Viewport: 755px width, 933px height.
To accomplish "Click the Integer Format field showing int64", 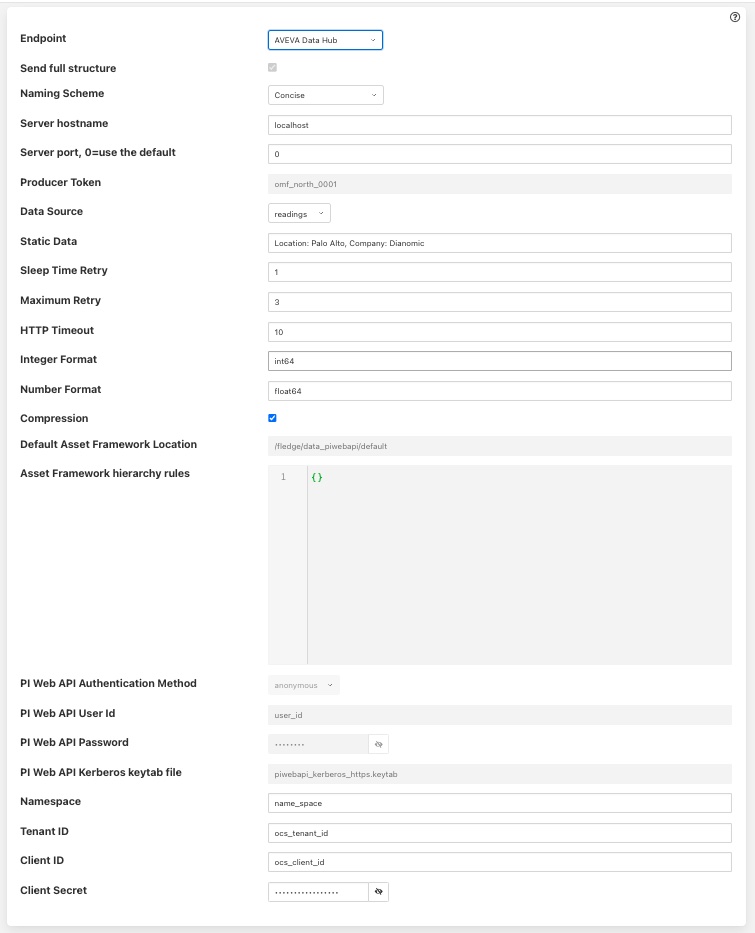I will click(498, 361).
